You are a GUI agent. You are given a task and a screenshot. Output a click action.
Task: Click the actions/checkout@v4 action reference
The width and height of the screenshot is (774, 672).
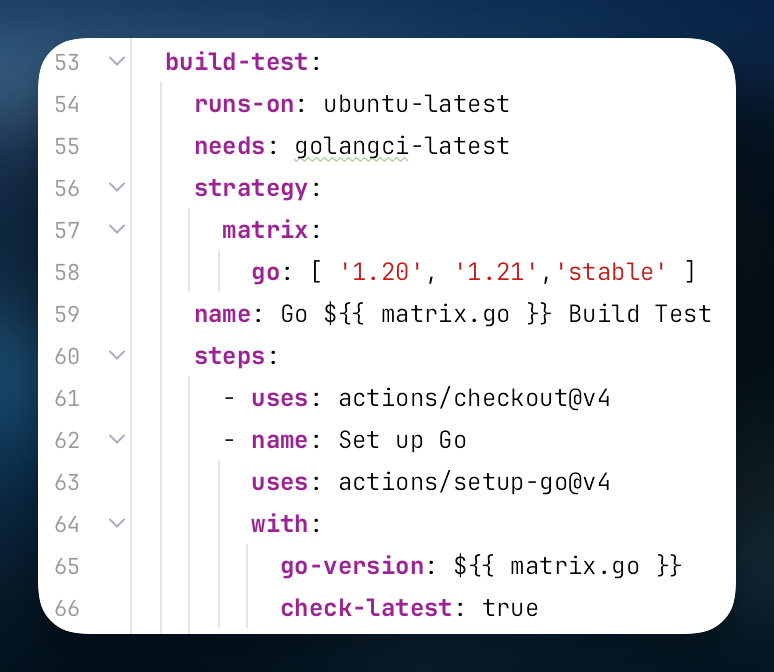pos(474,398)
